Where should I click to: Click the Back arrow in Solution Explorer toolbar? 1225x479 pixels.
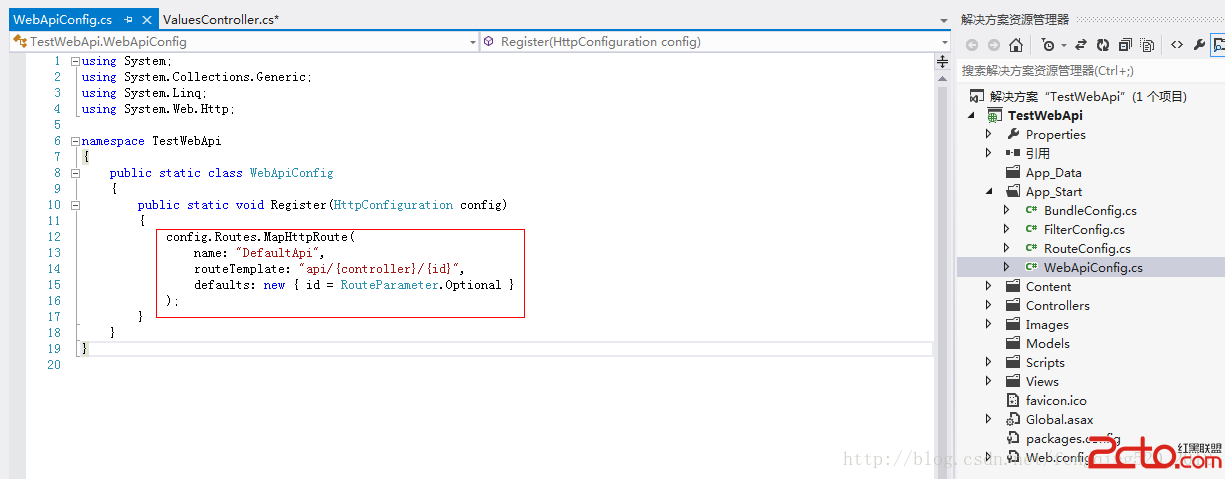tap(971, 45)
